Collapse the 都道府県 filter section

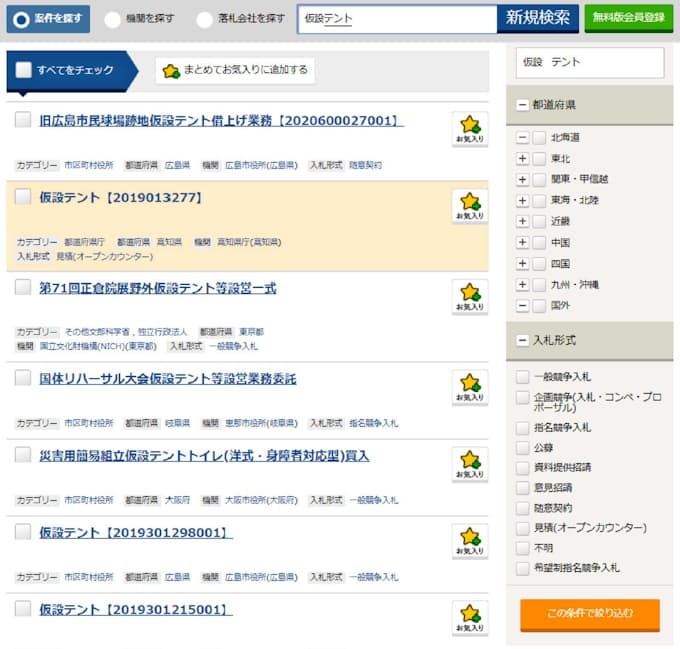point(522,105)
